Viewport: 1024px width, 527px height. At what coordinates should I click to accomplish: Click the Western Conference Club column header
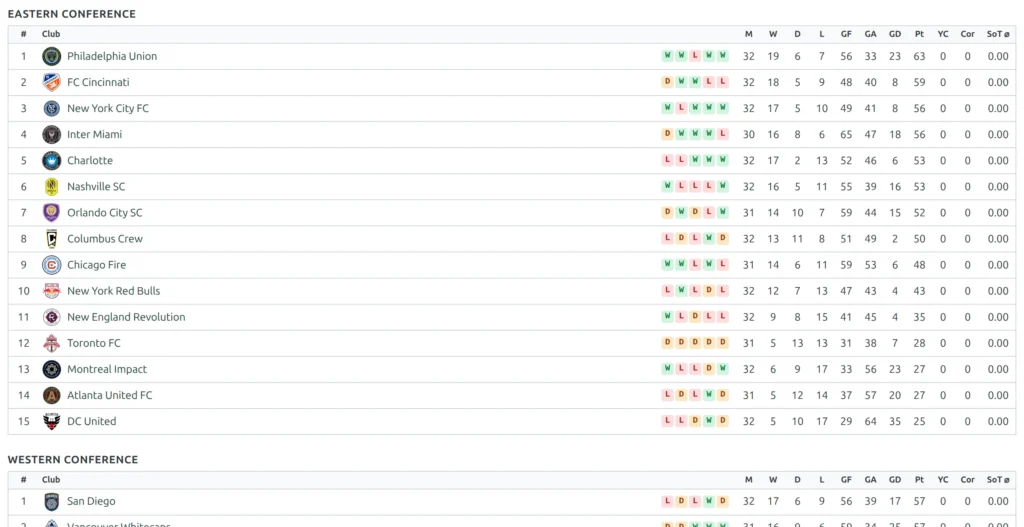pyautogui.click(x=51, y=480)
